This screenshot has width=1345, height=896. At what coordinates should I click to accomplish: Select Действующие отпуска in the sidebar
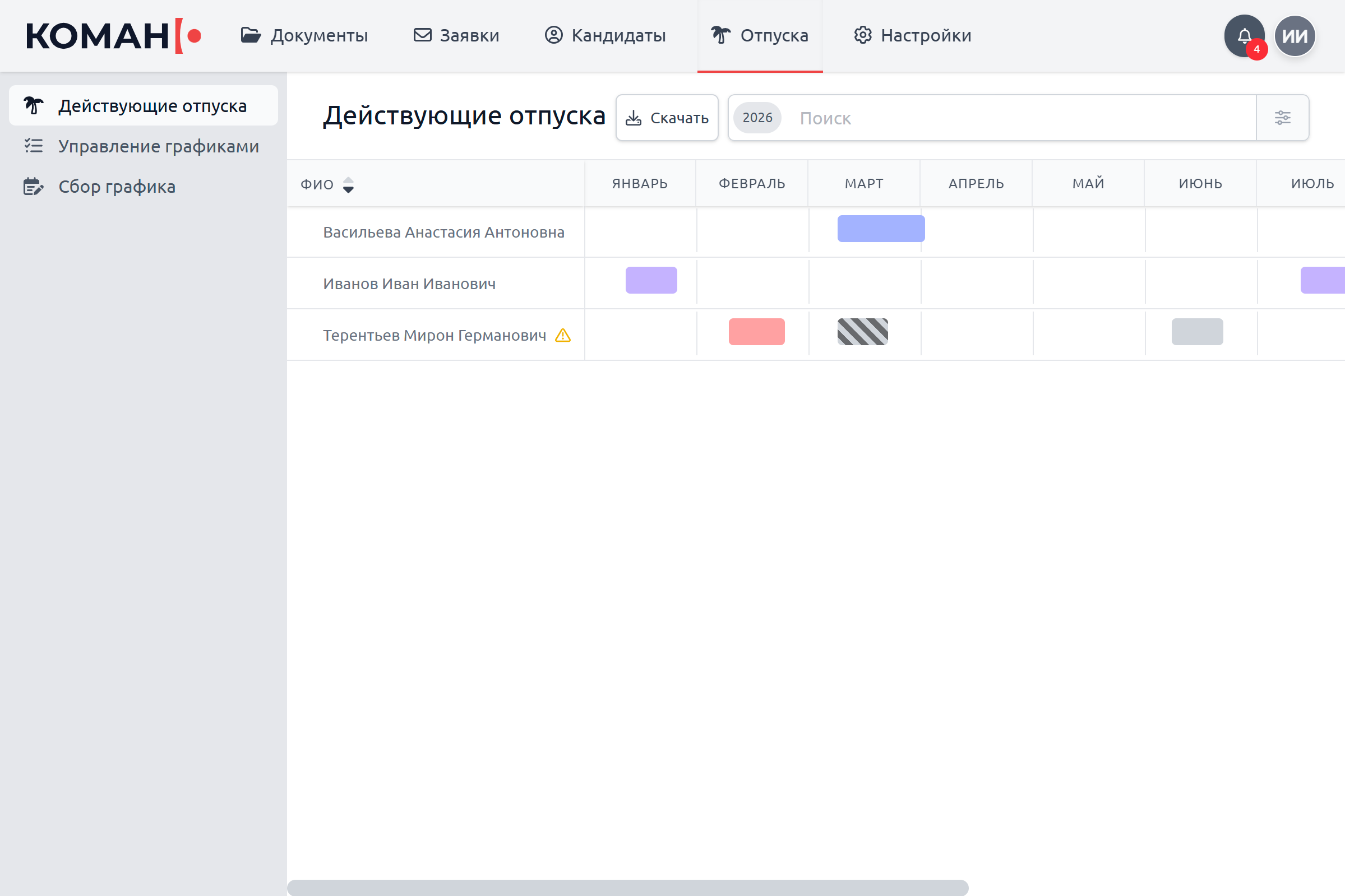[x=152, y=106]
